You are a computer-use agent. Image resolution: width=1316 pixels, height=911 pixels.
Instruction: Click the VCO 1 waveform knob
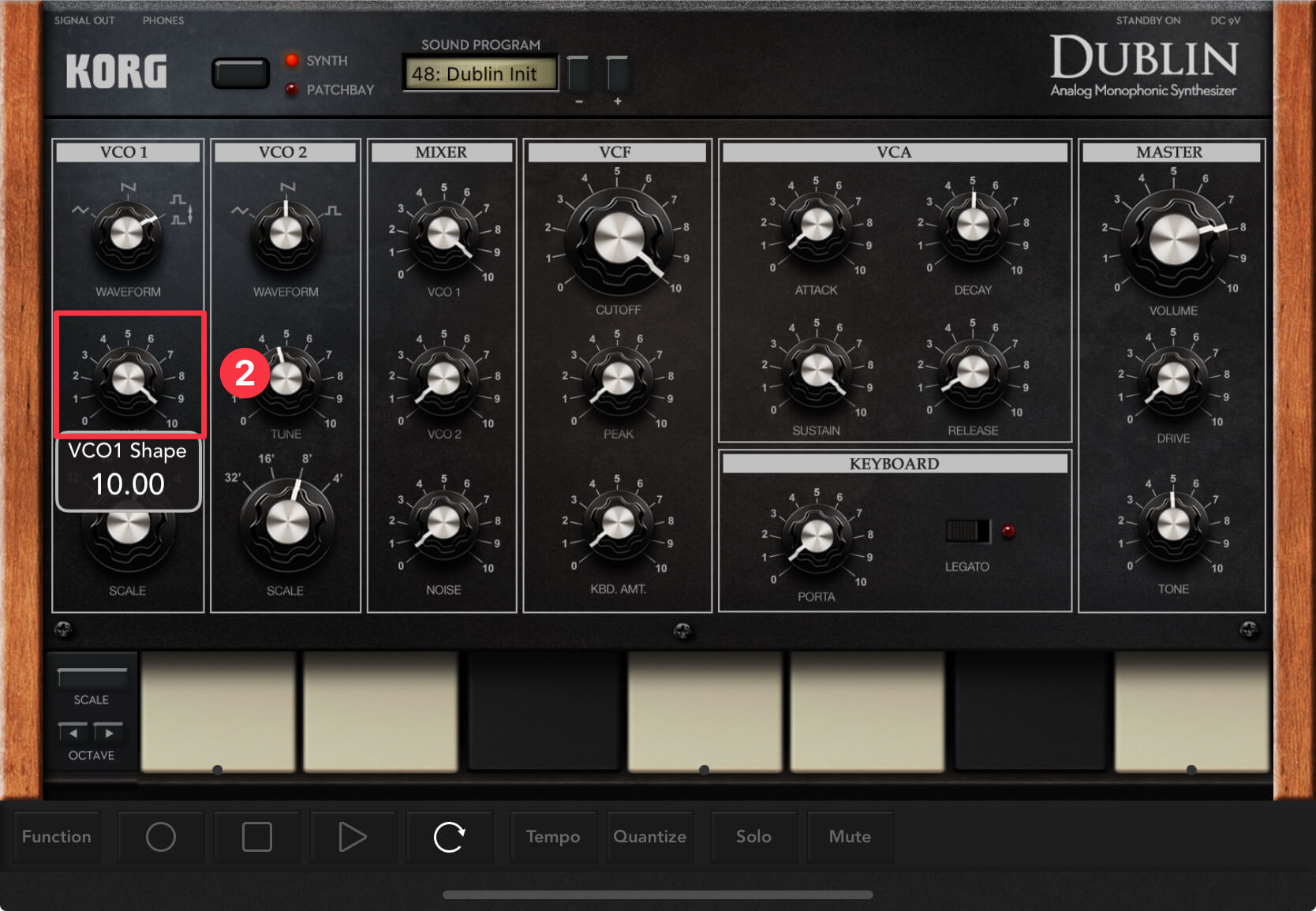pyautogui.click(x=127, y=233)
